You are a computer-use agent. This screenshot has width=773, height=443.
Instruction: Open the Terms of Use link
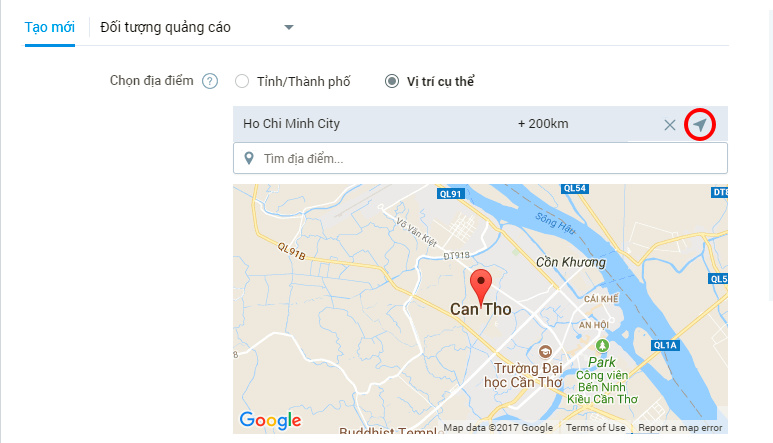coord(595,428)
